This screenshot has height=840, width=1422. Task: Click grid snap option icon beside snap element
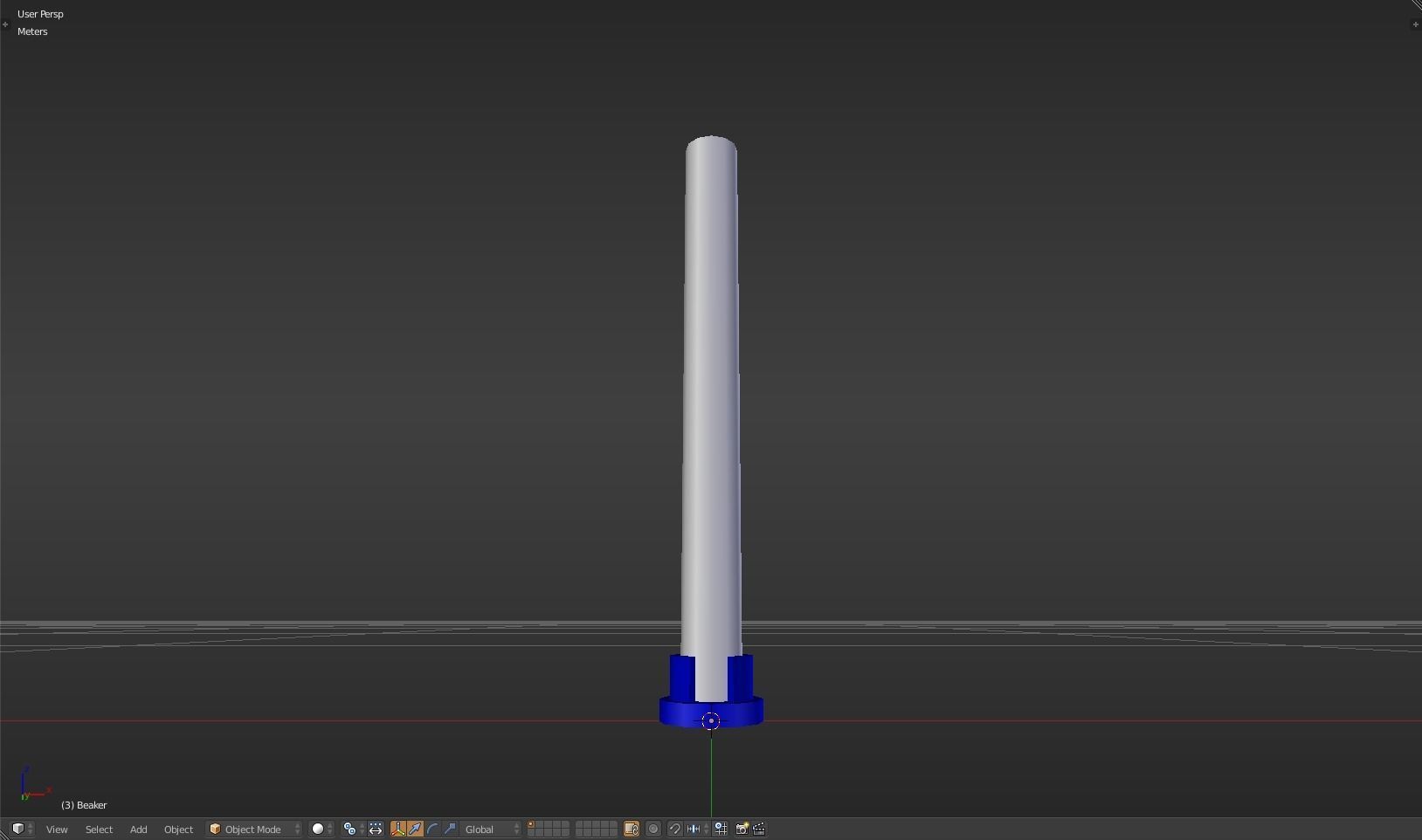[721, 829]
